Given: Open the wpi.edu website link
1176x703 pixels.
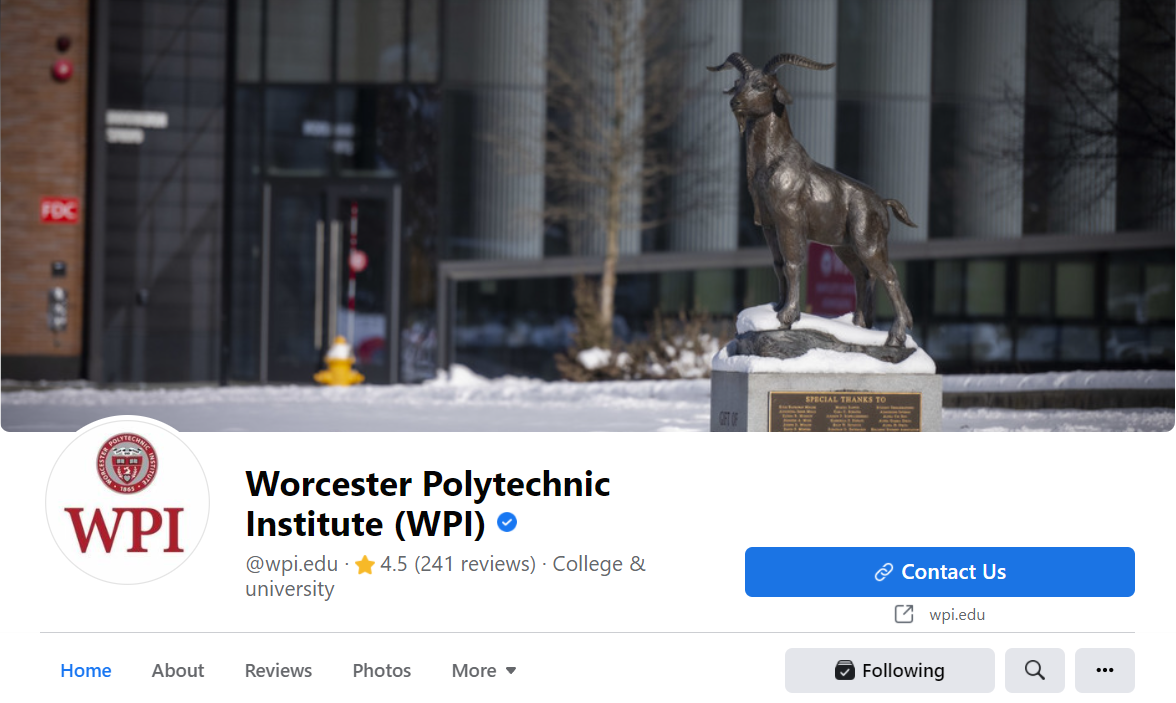Looking at the screenshot, I should 957,614.
